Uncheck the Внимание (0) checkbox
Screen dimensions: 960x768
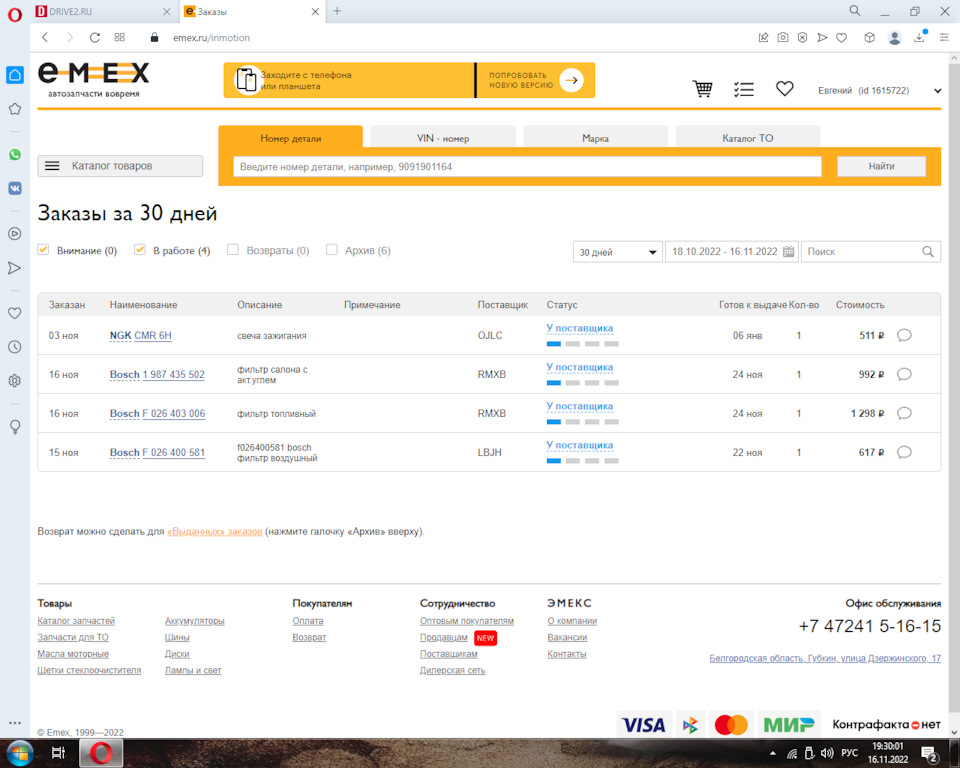(43, 250)
